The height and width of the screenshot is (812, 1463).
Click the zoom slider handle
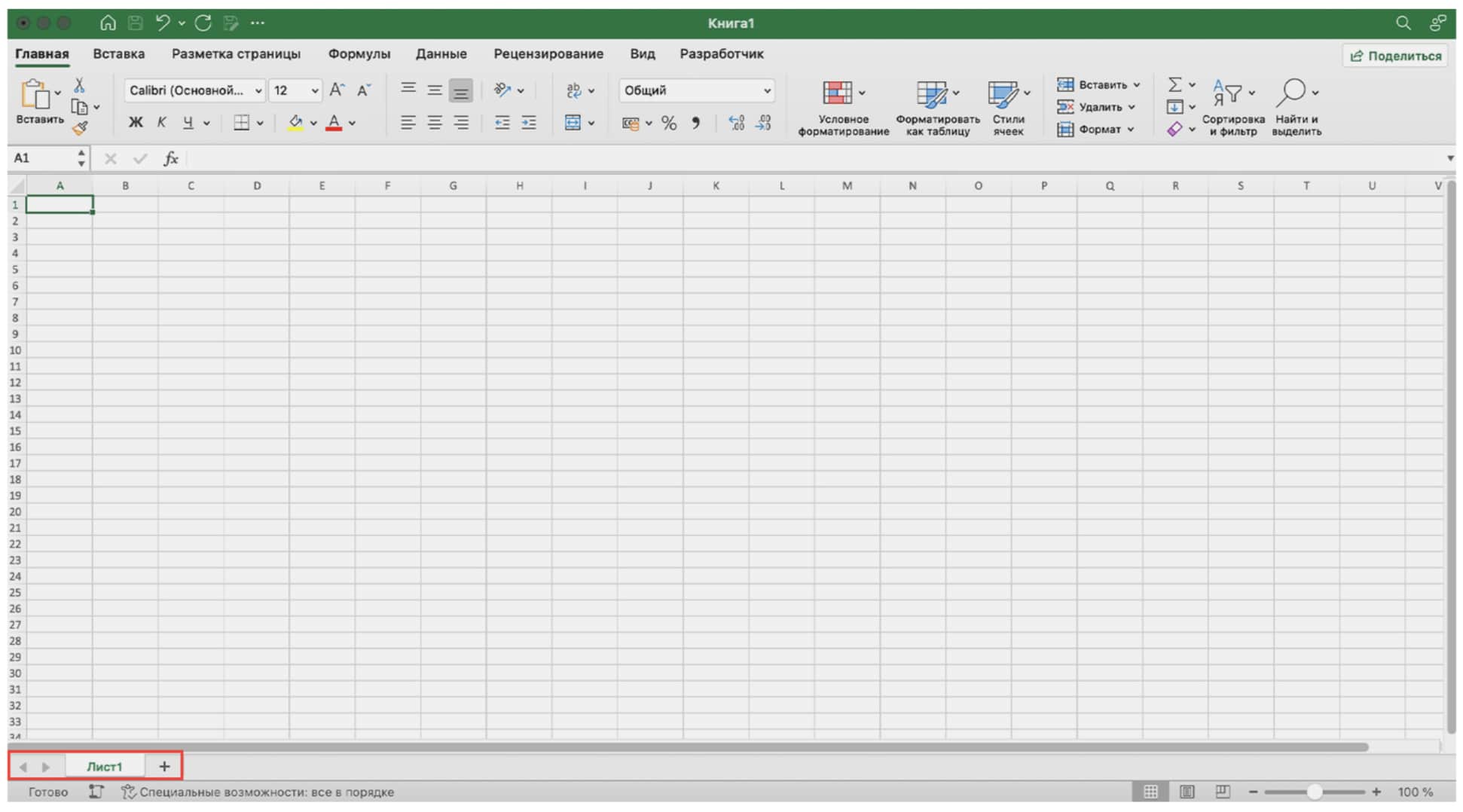tap(1314, 792)
